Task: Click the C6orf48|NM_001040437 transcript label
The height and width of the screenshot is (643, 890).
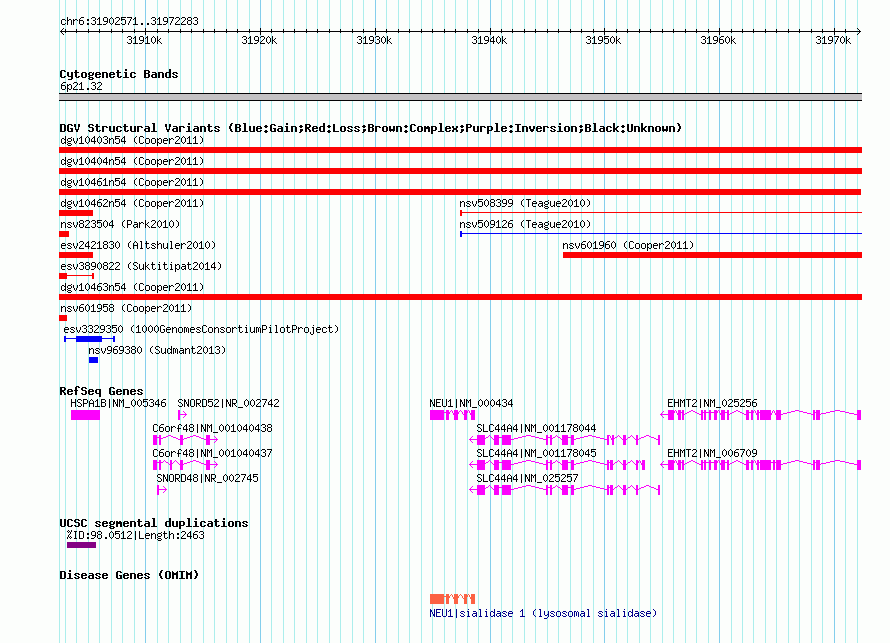Action: (x=212, y=453)
